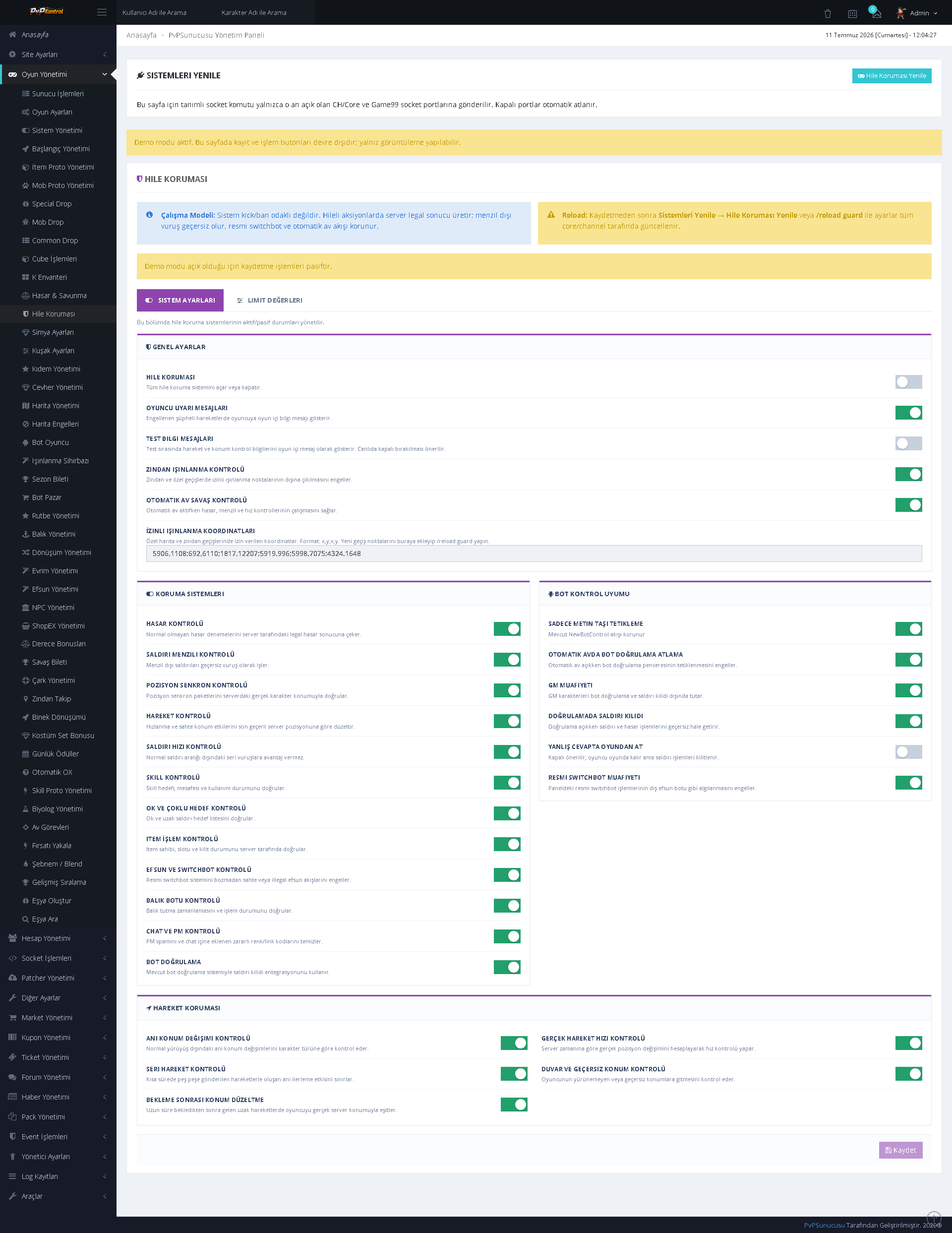
Task: Click the Harita Yönetimi map icon
Action: (x=25, y=406)
